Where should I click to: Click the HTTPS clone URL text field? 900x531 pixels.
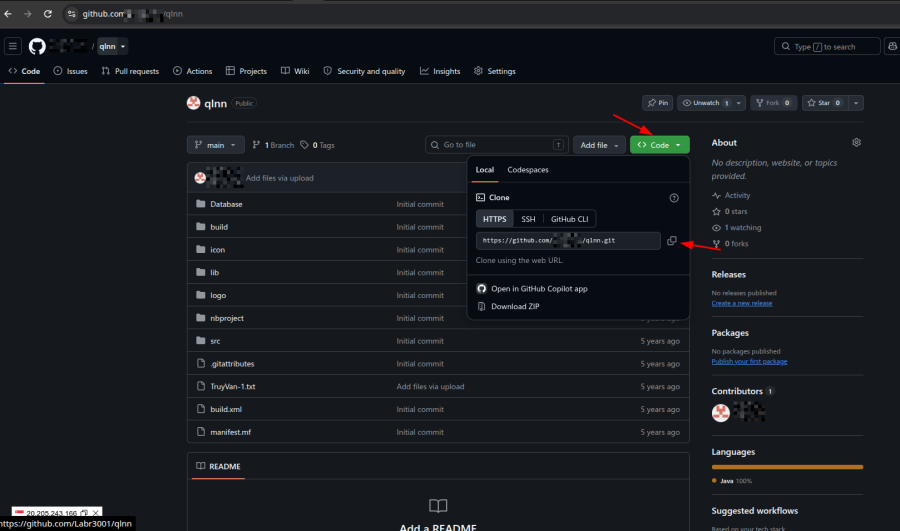pos(568,241)
